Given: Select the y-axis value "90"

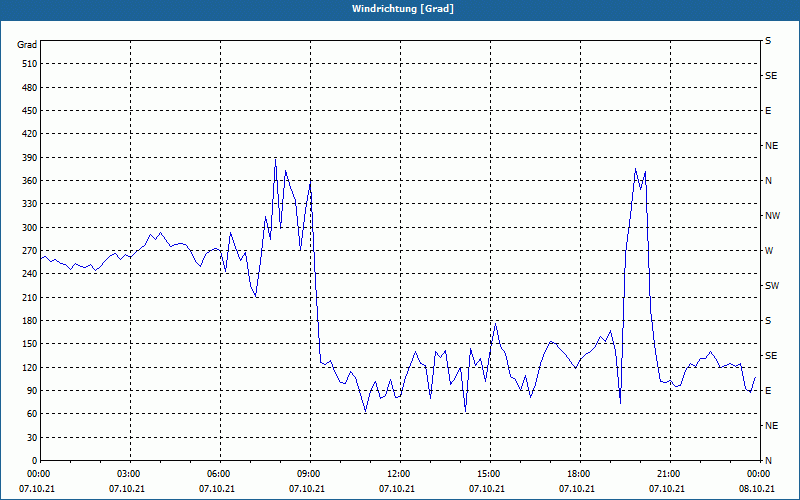Looking at the screenshot, I should pyautogui.click(x=32, y=391).
